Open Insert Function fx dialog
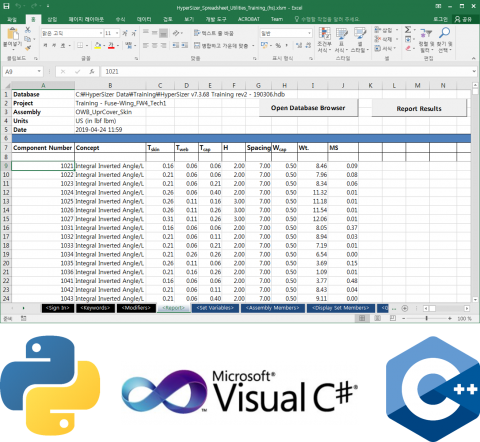Image resolution: width=480 pixels, height=442 pixels. 92,72
